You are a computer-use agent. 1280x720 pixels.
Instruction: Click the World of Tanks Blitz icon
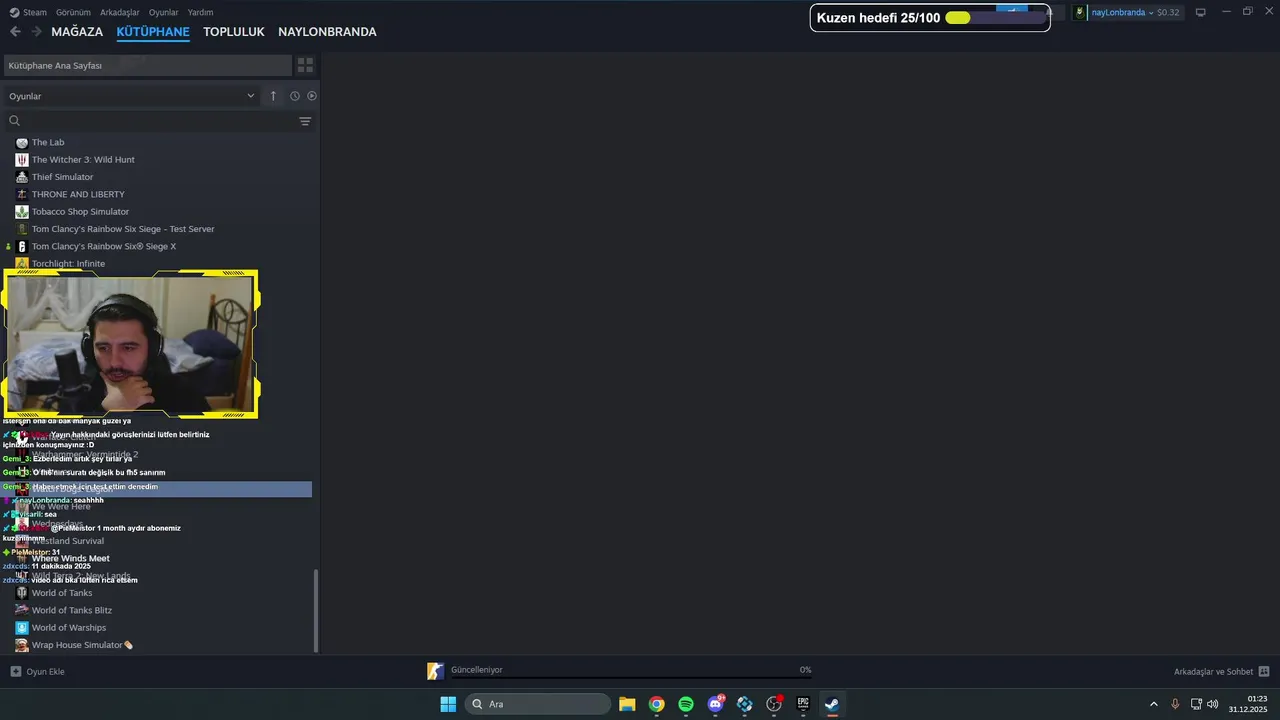(x=22, y=610)
